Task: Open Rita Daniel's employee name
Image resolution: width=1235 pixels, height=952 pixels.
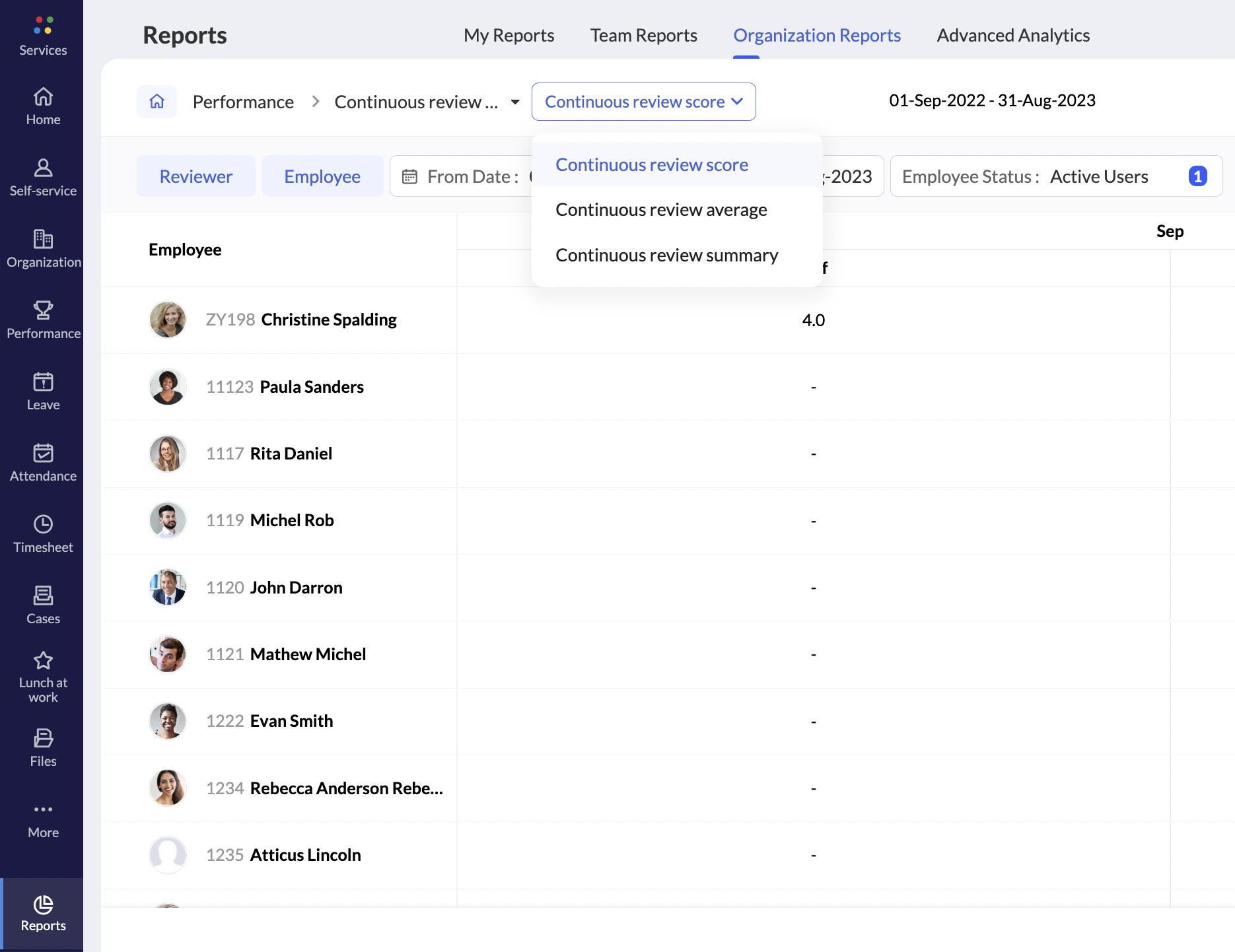Action: coord(291,454)
